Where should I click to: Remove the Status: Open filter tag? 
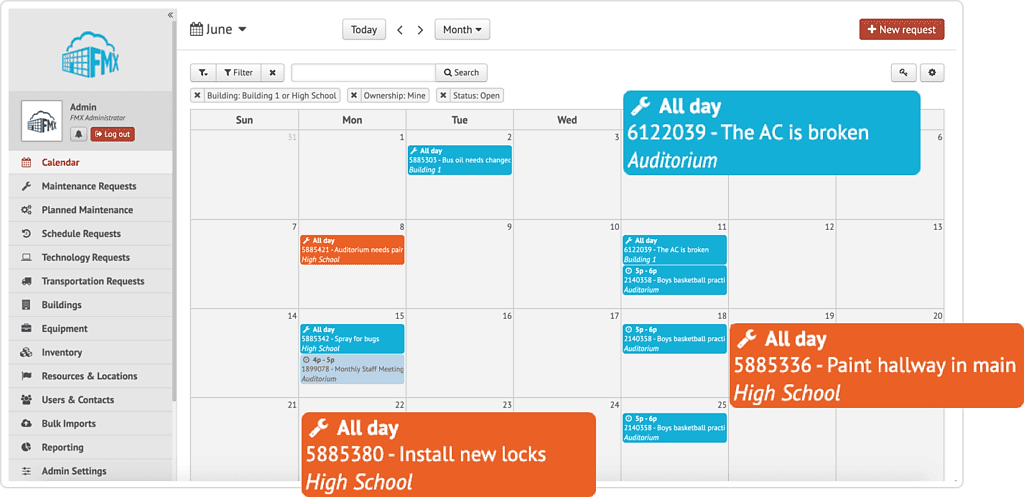pyautogui.click(x=443, y=96)
